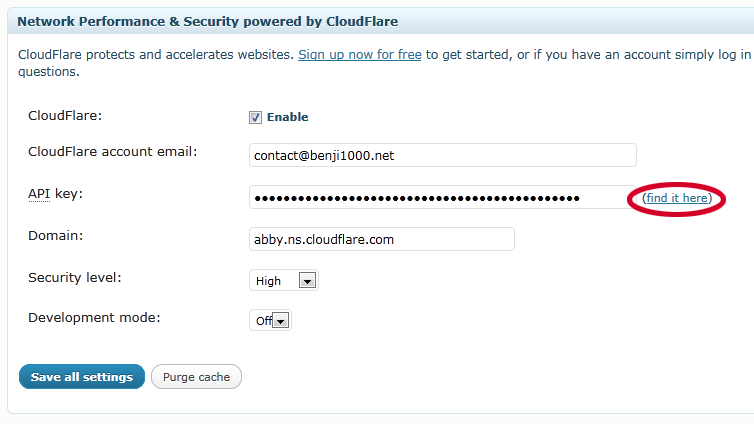
Task: Click inside the masked API key field
Action: click(x=443, y=198)
